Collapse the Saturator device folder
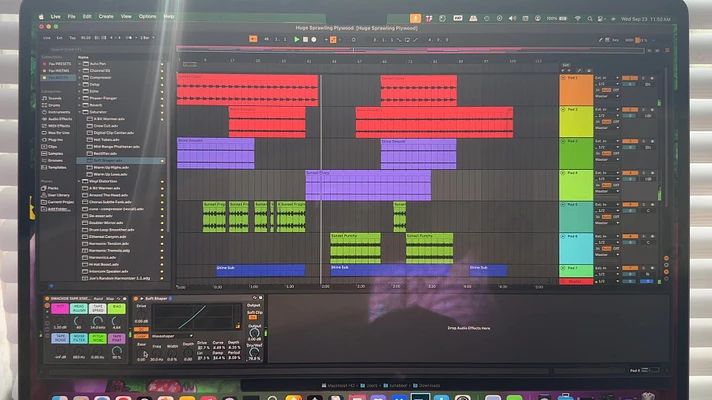The width and height of the screenshot is (712, 400). tap(79, 112)
